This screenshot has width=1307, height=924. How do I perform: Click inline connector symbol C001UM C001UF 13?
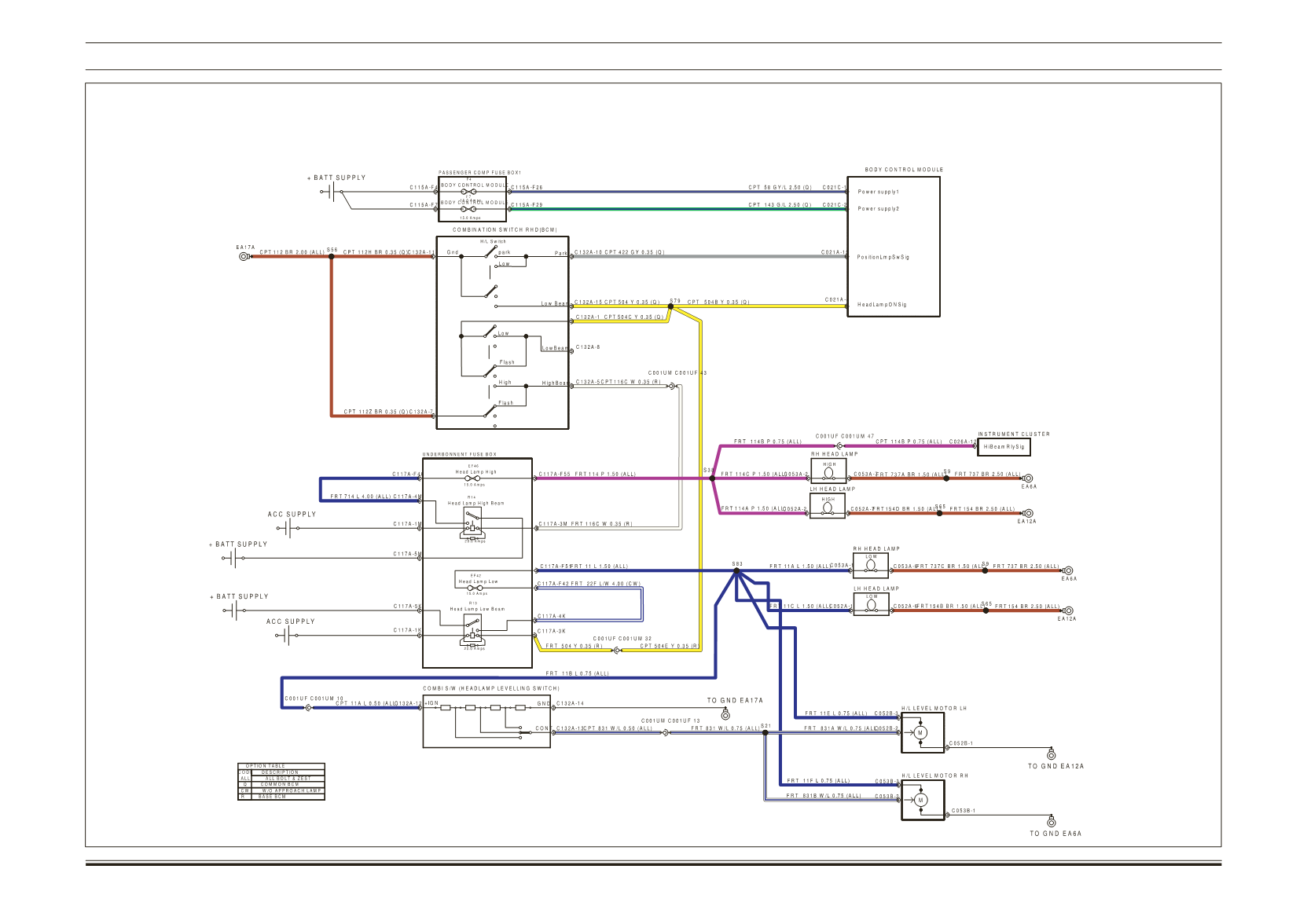[x=665, y=732]
